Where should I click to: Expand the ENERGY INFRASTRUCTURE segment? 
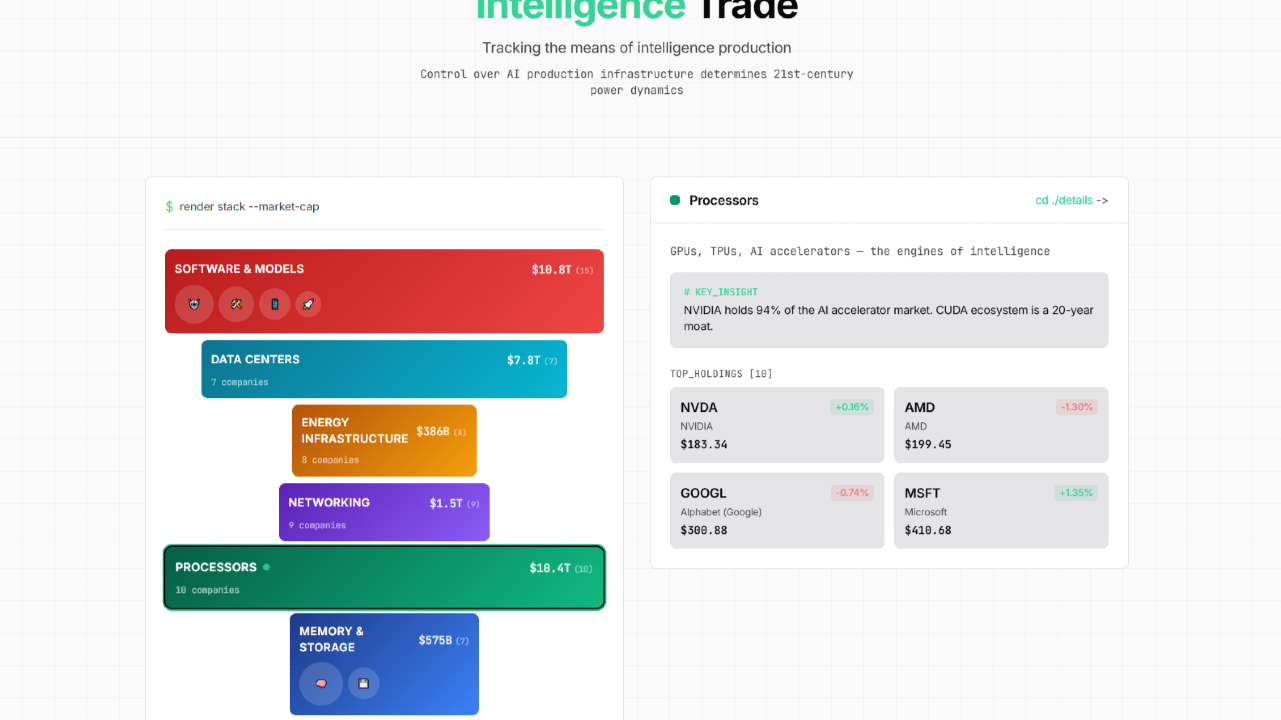pyautogui.click(x=384, y=440)
